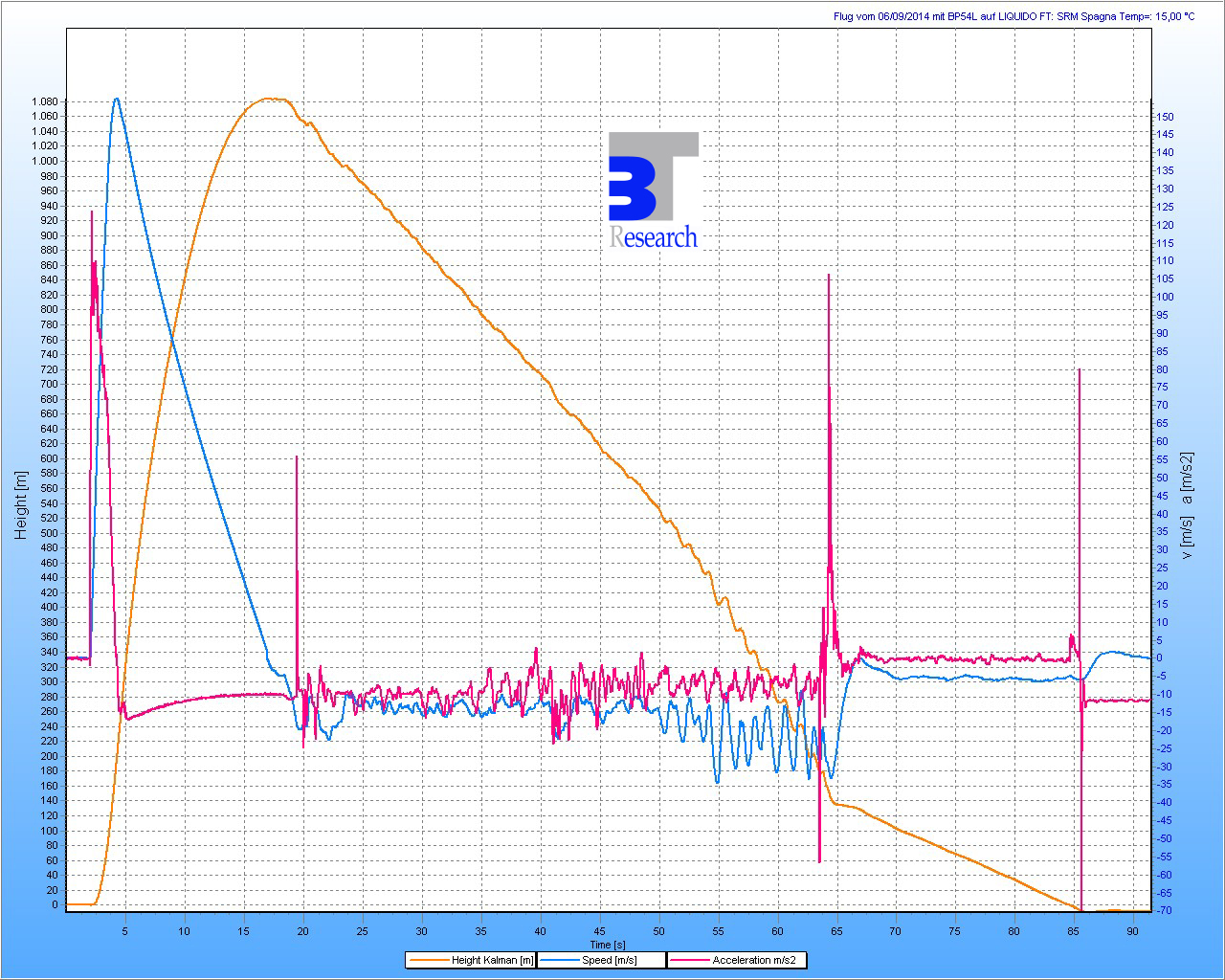Click the 500 tick on the height axis

click(x=48, y=533)
